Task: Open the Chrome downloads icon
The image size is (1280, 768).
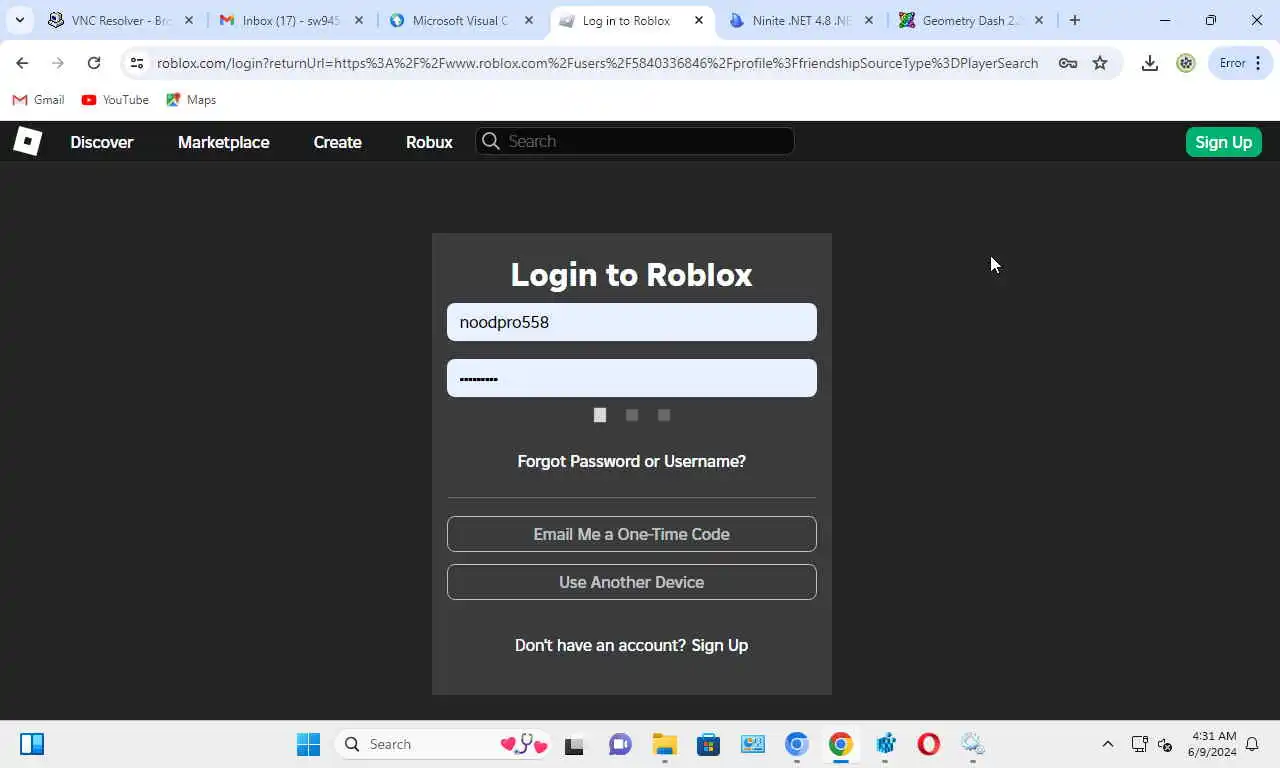Action: click(x=1150, y=63)
